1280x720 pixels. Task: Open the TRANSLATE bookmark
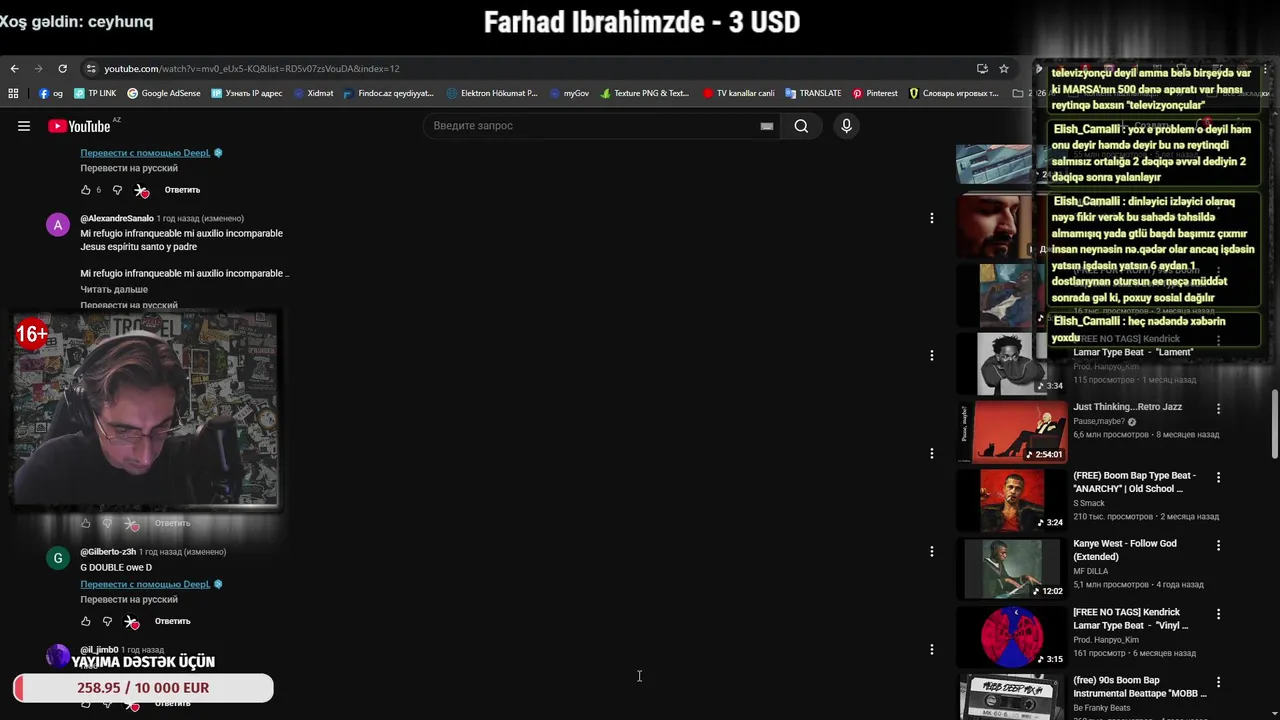(813, 93)
